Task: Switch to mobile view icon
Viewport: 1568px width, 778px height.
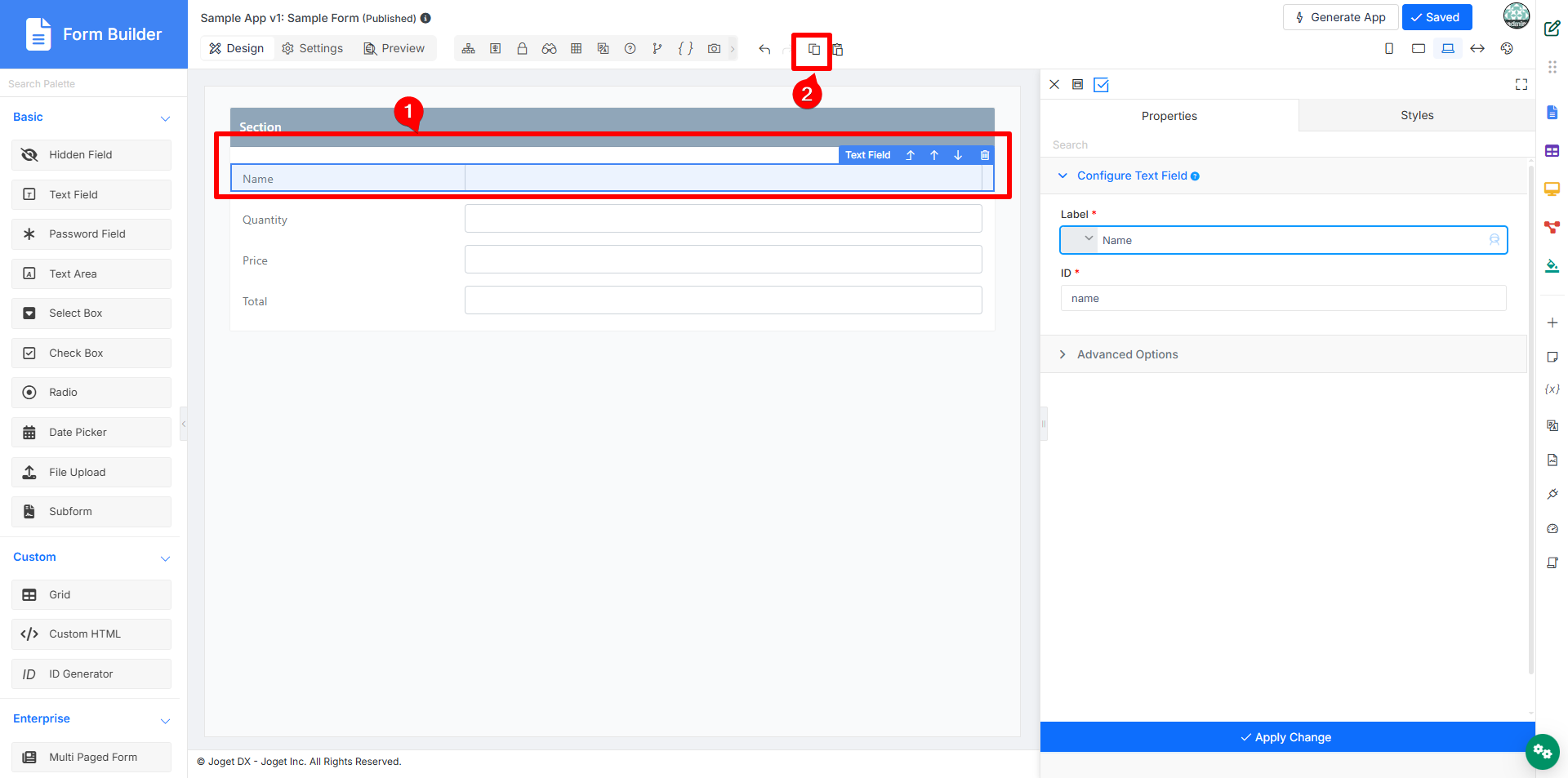Action: (1389, 49)
